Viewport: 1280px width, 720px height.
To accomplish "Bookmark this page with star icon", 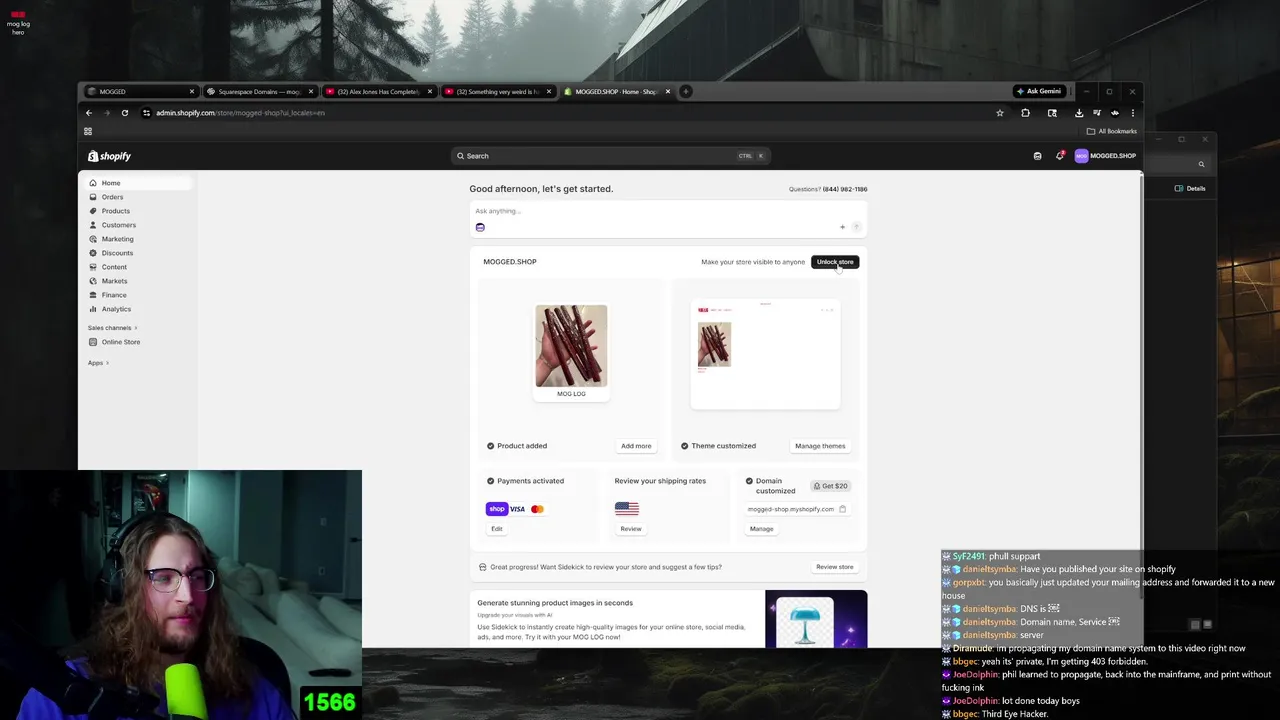I will 1000,113.
